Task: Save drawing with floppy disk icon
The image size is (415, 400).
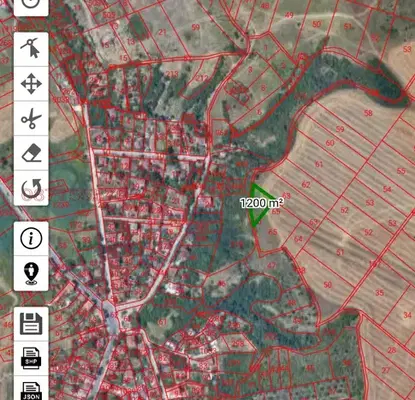Action: point(31,324)
